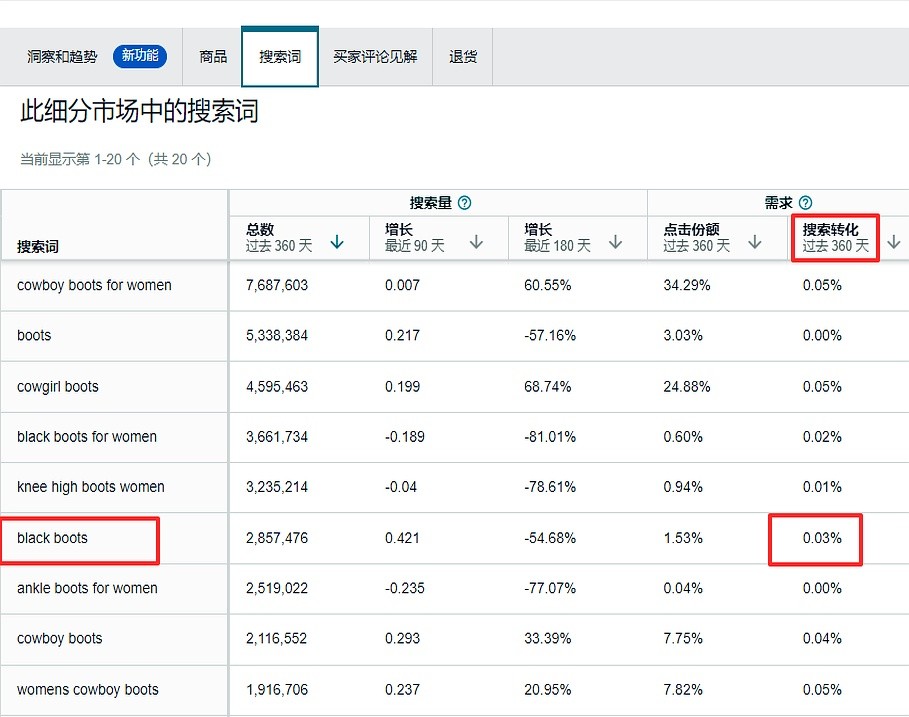The height and width of the screenshot is (717, 909).
Task: Select the 搜索词 tab
Action: (280, 57)
